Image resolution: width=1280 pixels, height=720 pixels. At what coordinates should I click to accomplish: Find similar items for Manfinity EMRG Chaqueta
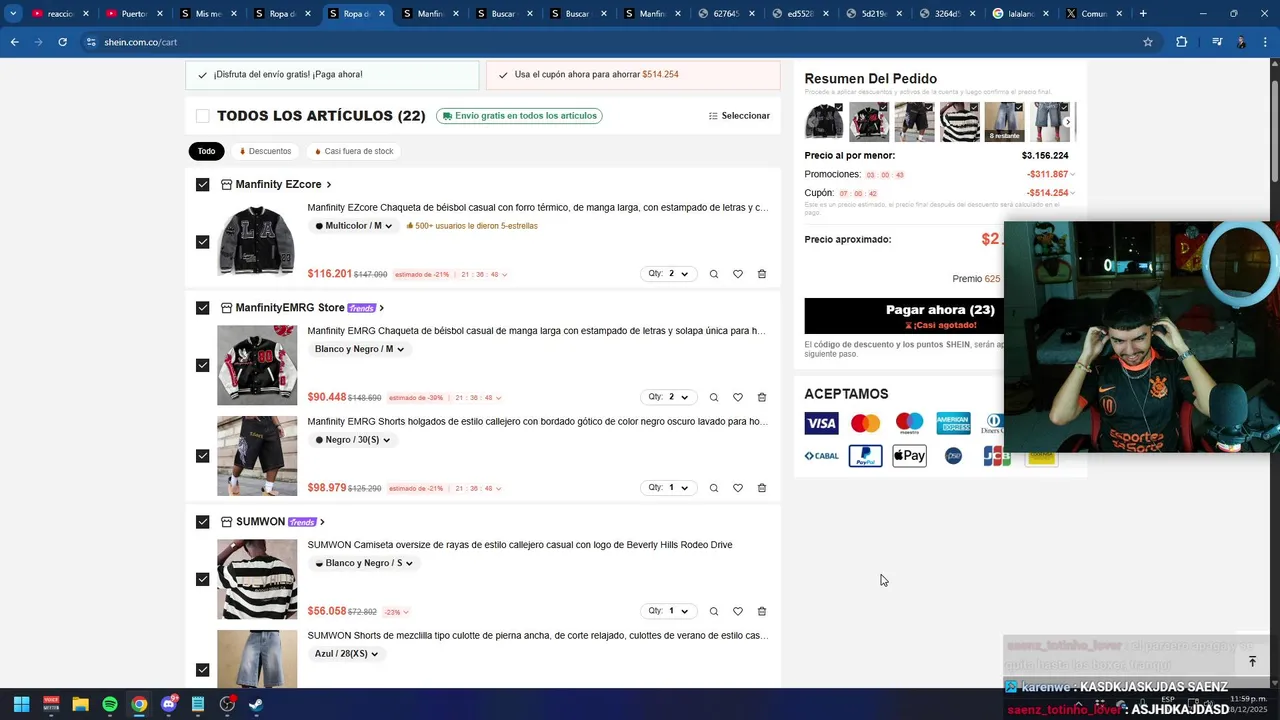tap(713, 397)
